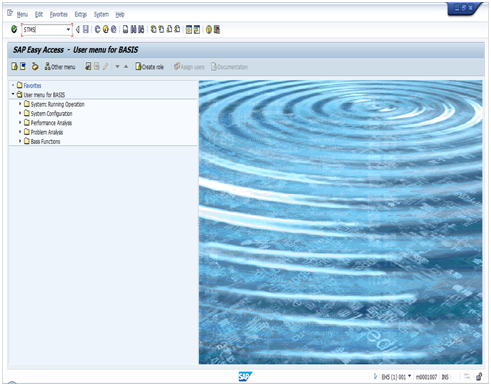
Task: Click the First Page icon
Action: click(153, 29)
